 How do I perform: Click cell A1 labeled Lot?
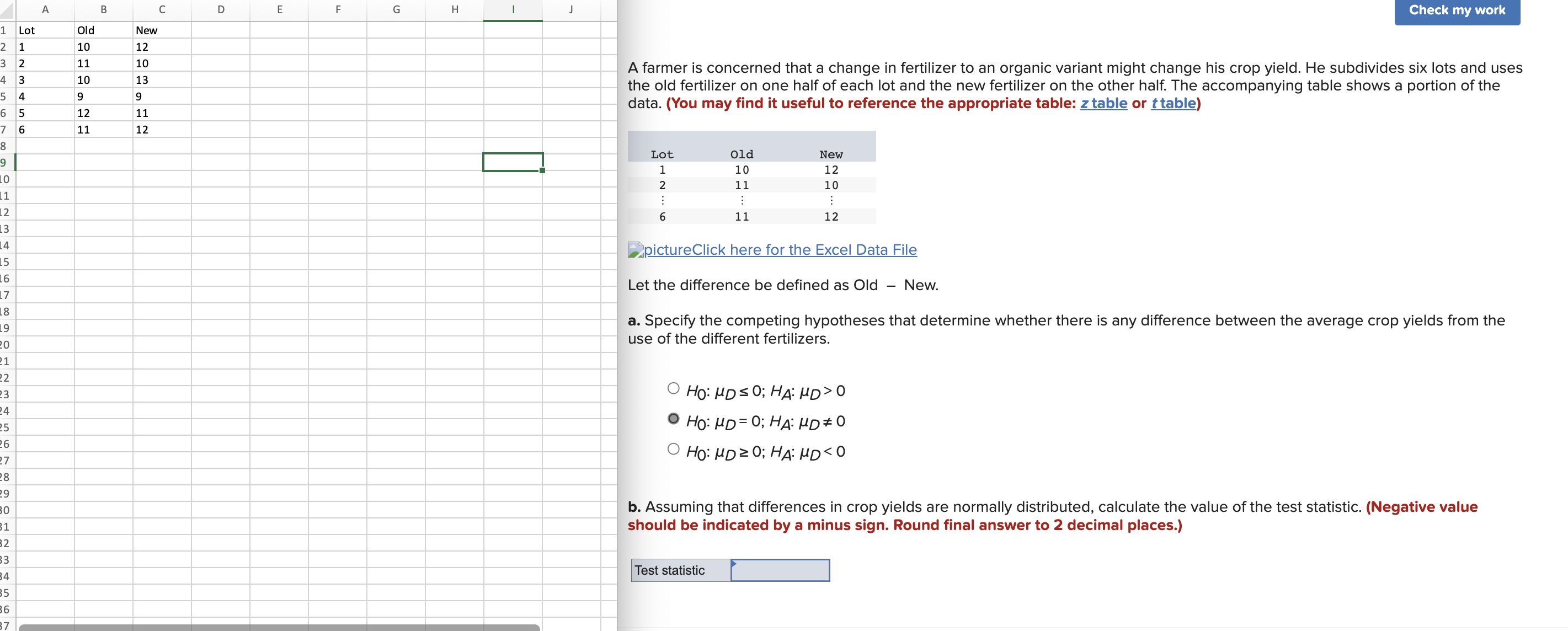45,30
